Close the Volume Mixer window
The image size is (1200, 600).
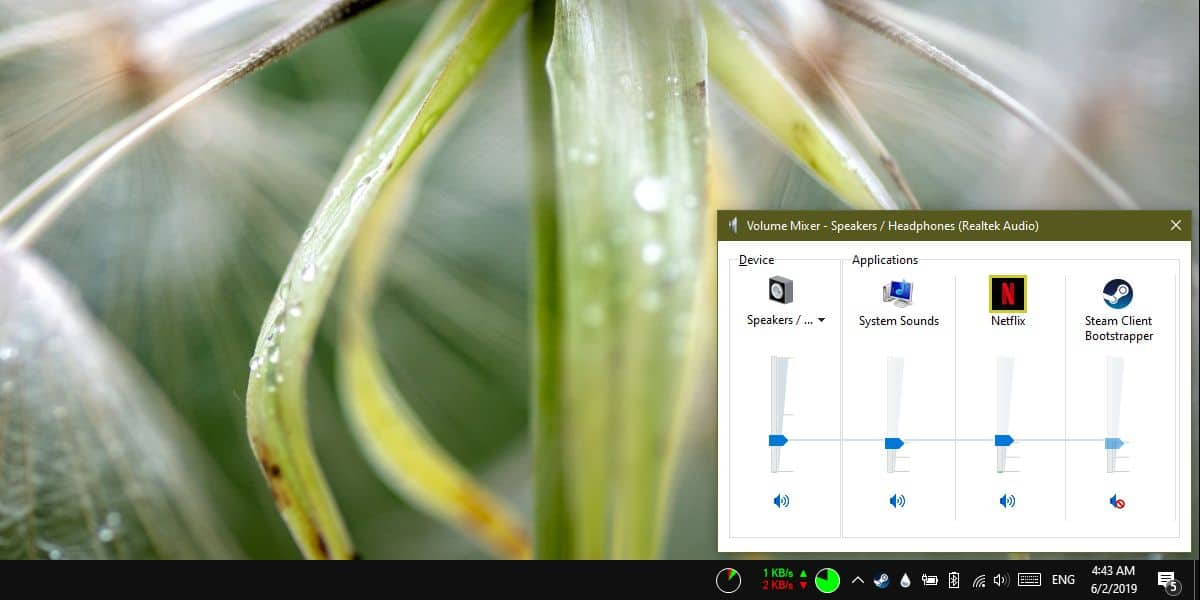pos(1175,226)
